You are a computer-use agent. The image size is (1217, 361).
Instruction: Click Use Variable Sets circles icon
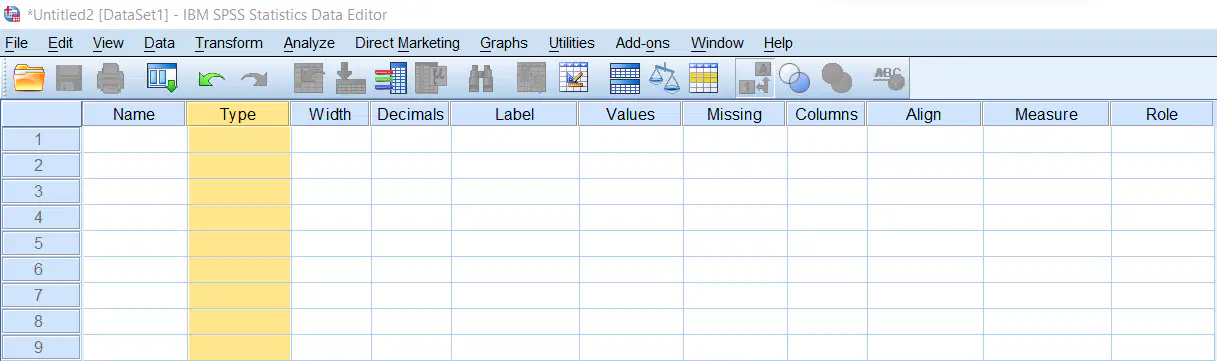point(794,77)
